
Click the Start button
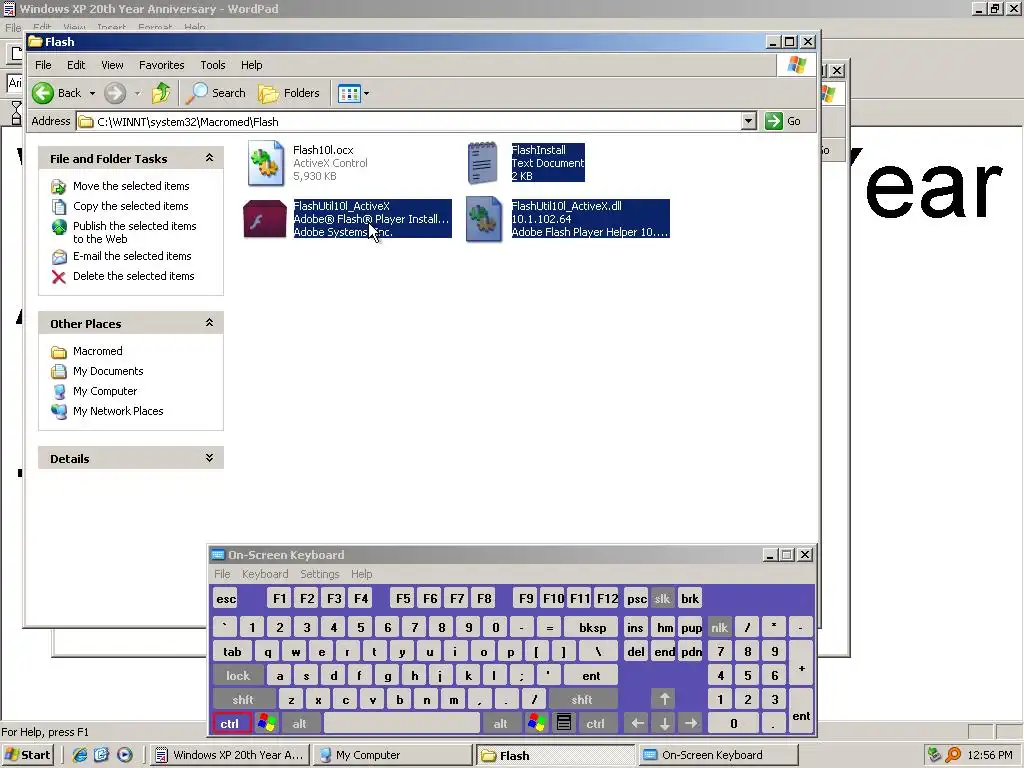27,755
